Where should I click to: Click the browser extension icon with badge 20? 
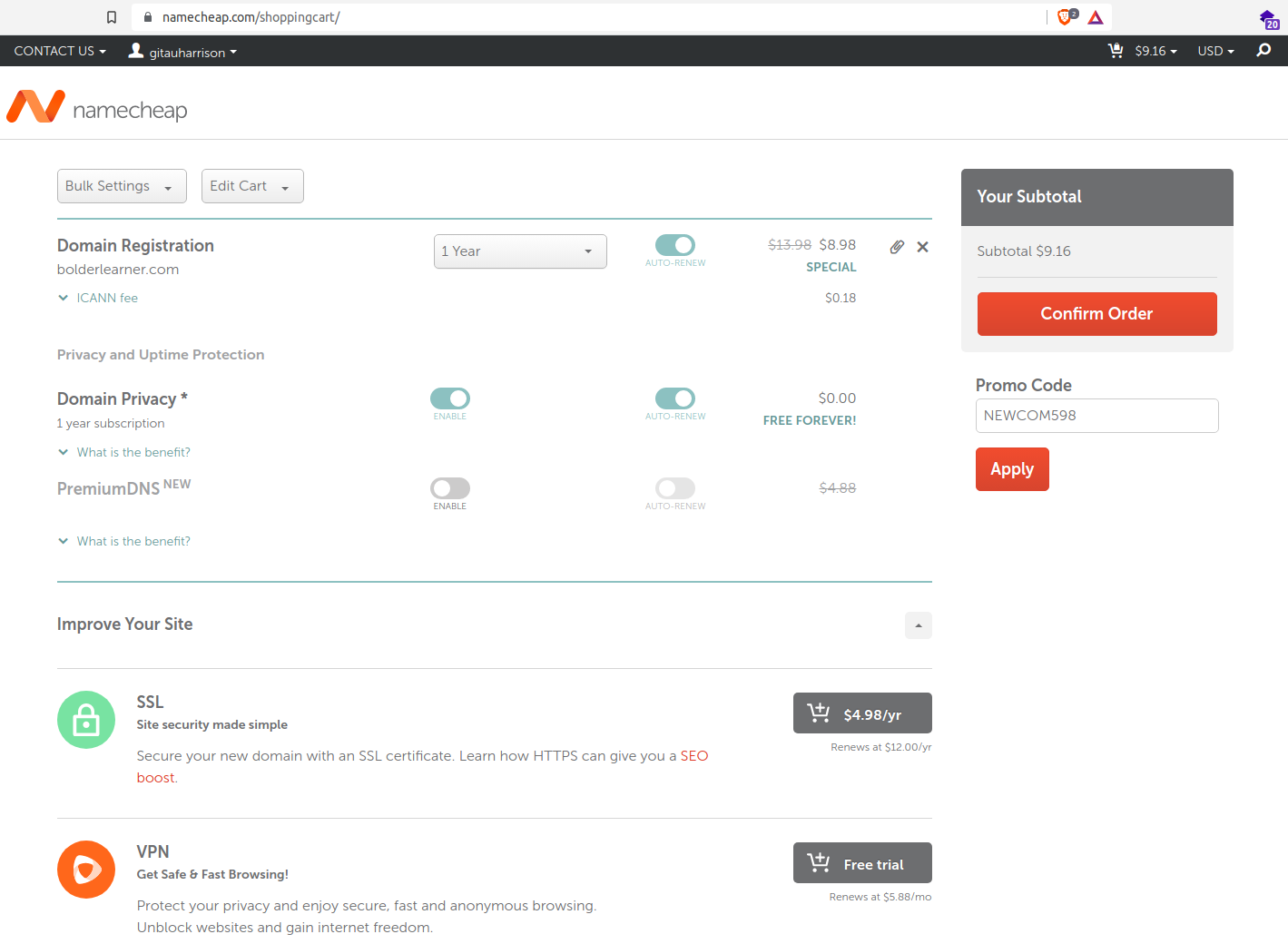point(1269,18)
